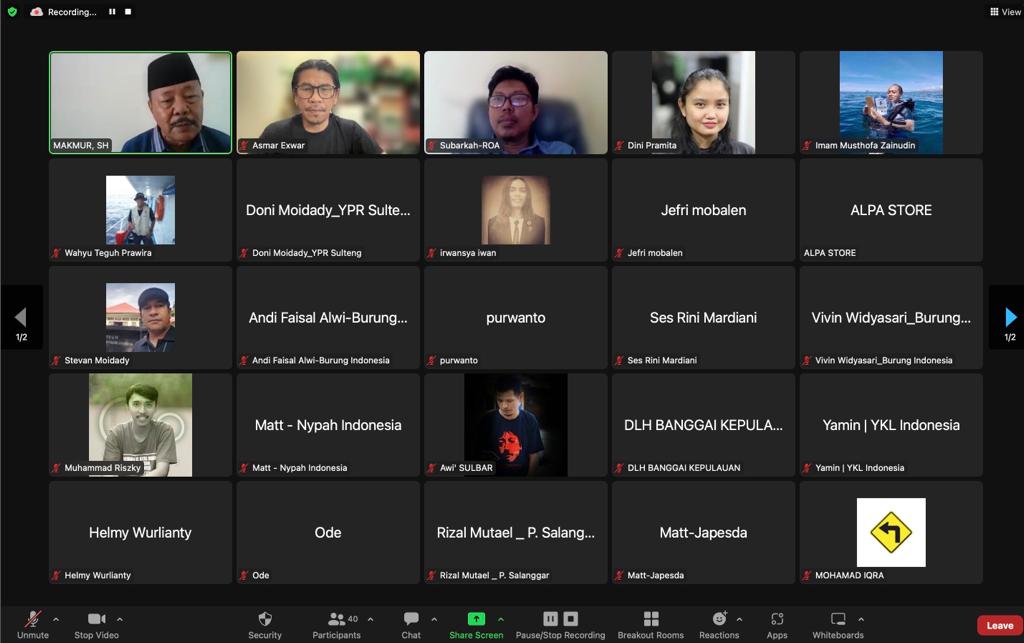
Task: Open the Reactions smiley icon
Action: (719, 618)
